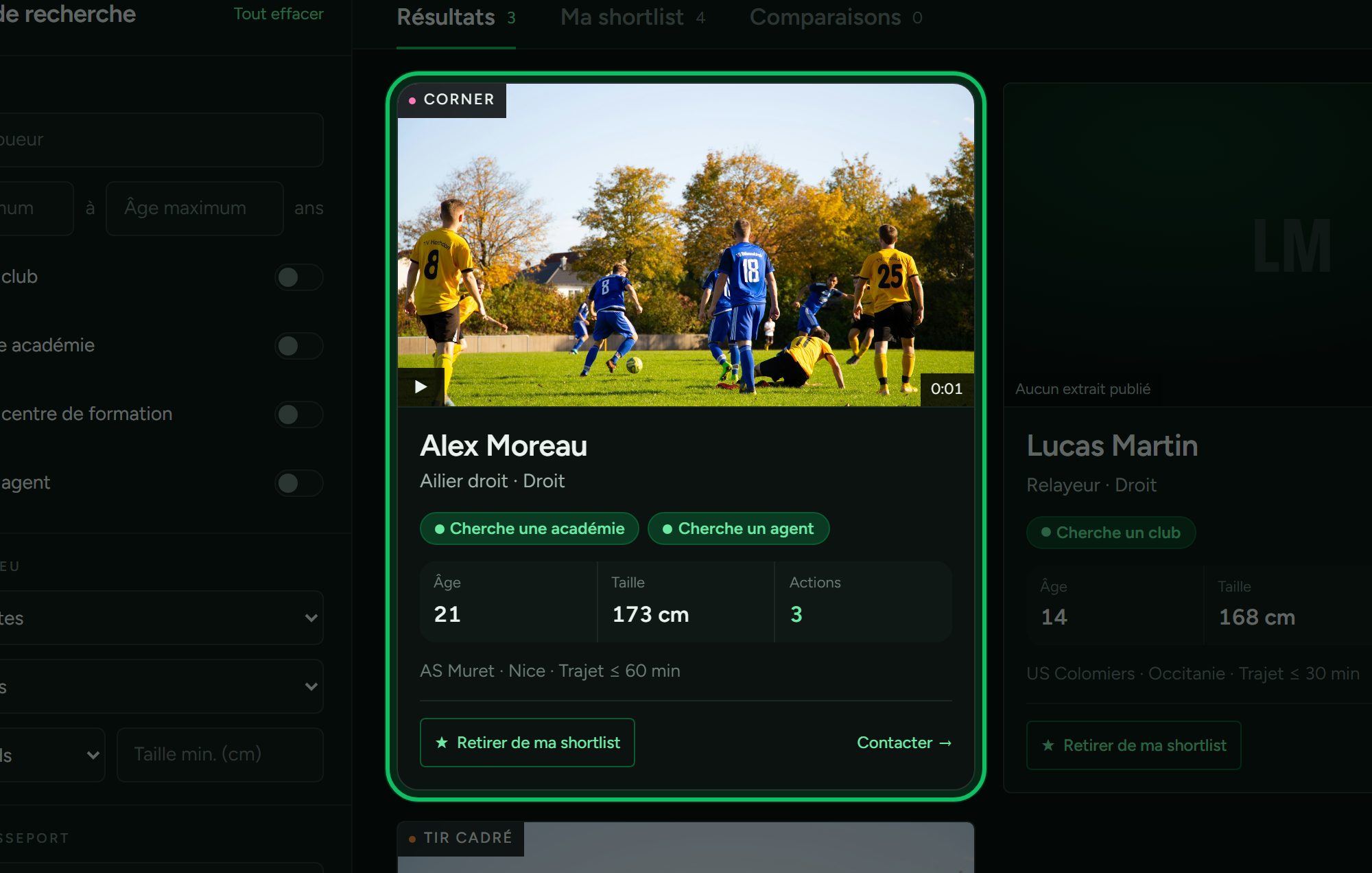This screenshot has width=1372, height=873.
Task: Remove Alex Moreau from the shortlist
Action: [527, 743]
